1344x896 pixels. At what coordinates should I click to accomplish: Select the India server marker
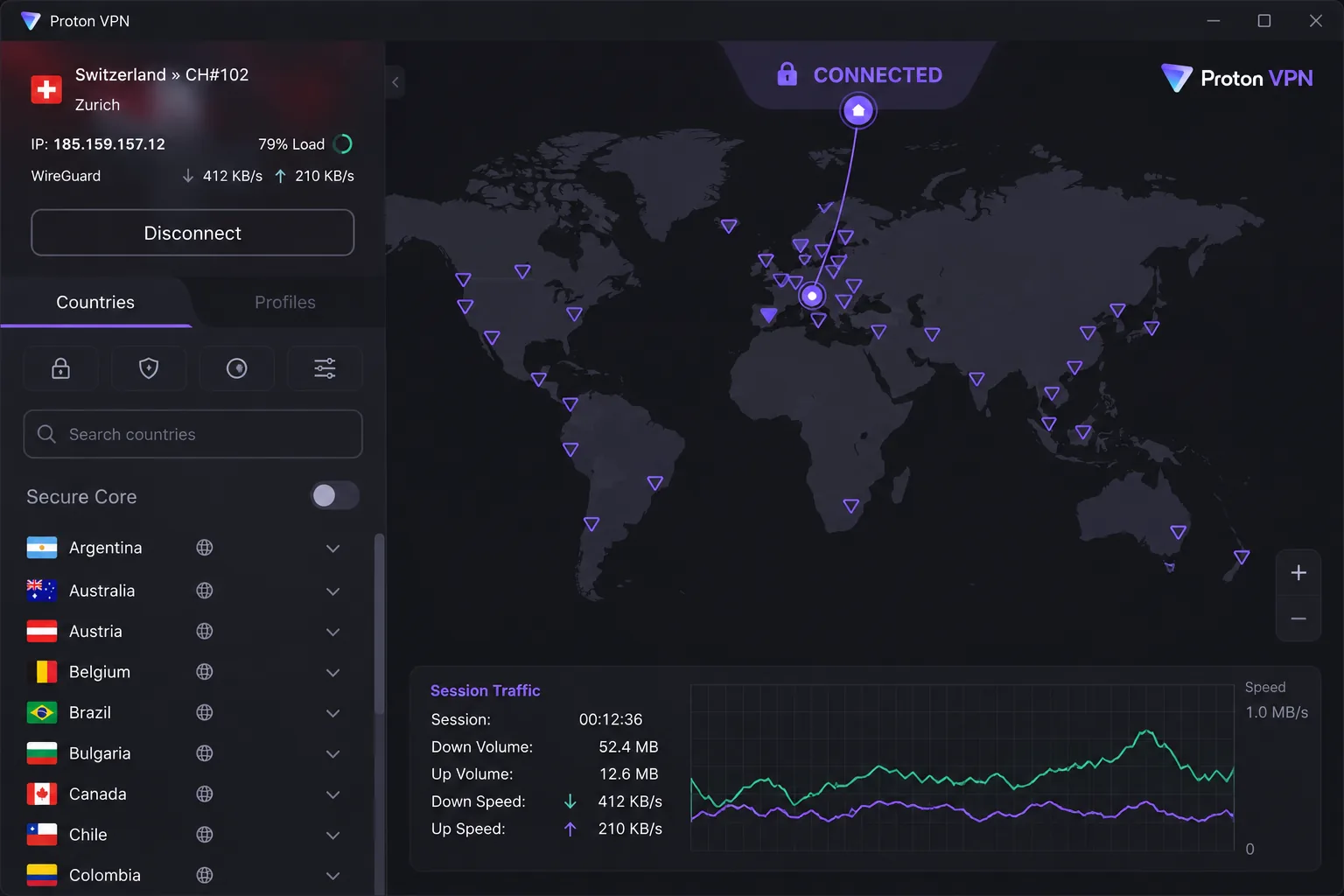coord(976,379)
